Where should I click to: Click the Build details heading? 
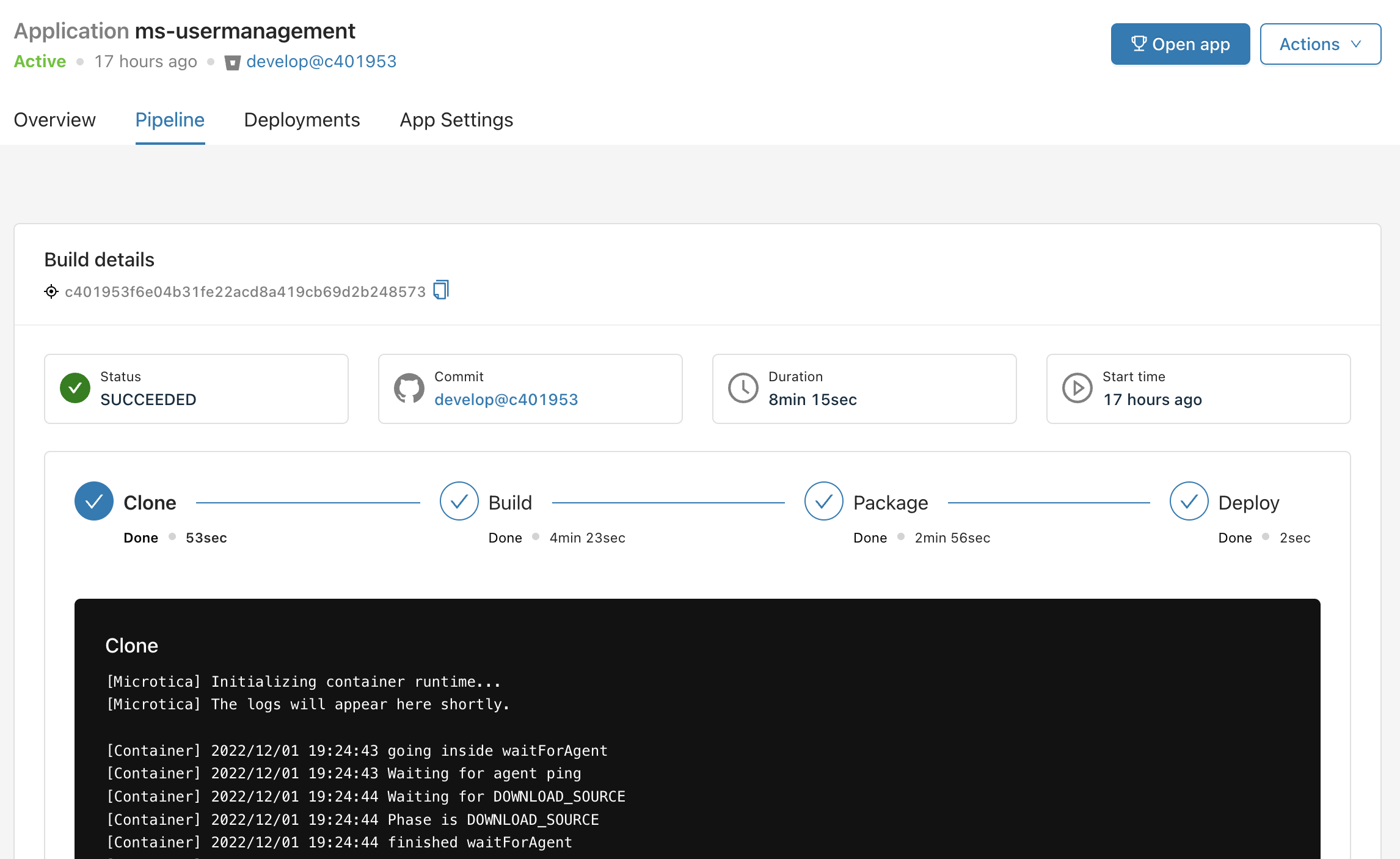click(100, 260)
